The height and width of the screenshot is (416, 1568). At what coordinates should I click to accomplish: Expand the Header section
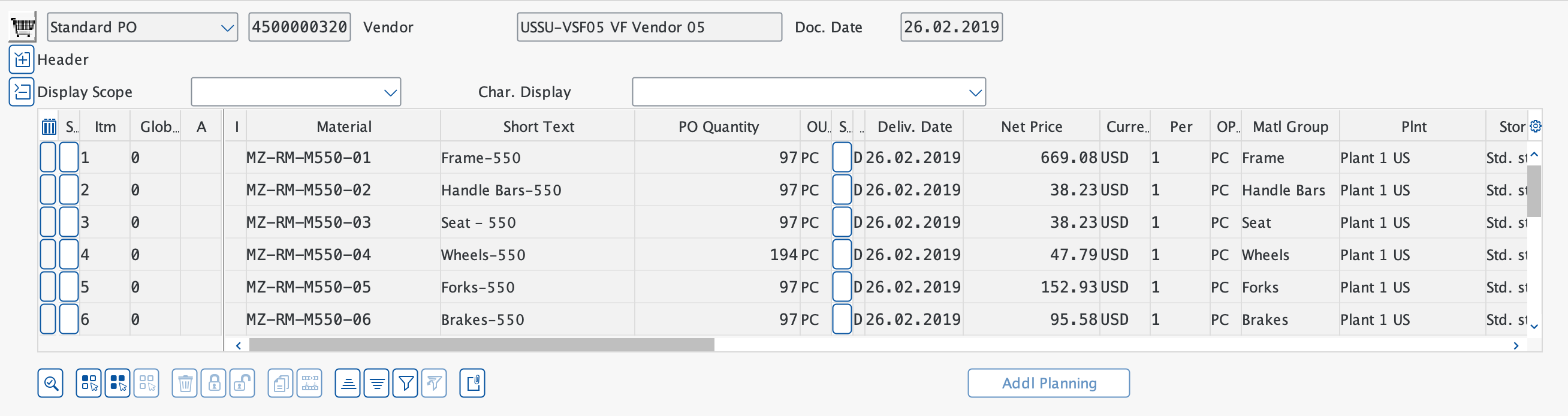coord(22,60)
